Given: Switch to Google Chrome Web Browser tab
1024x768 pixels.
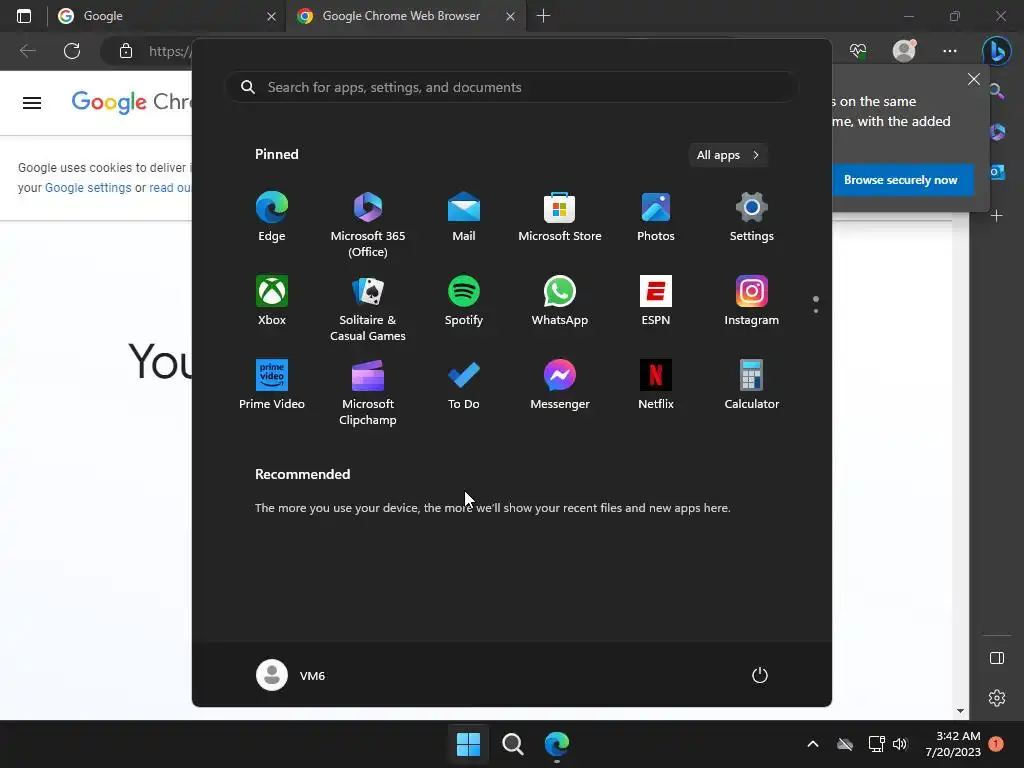Looking at the screenshot, I should [401, 16].
